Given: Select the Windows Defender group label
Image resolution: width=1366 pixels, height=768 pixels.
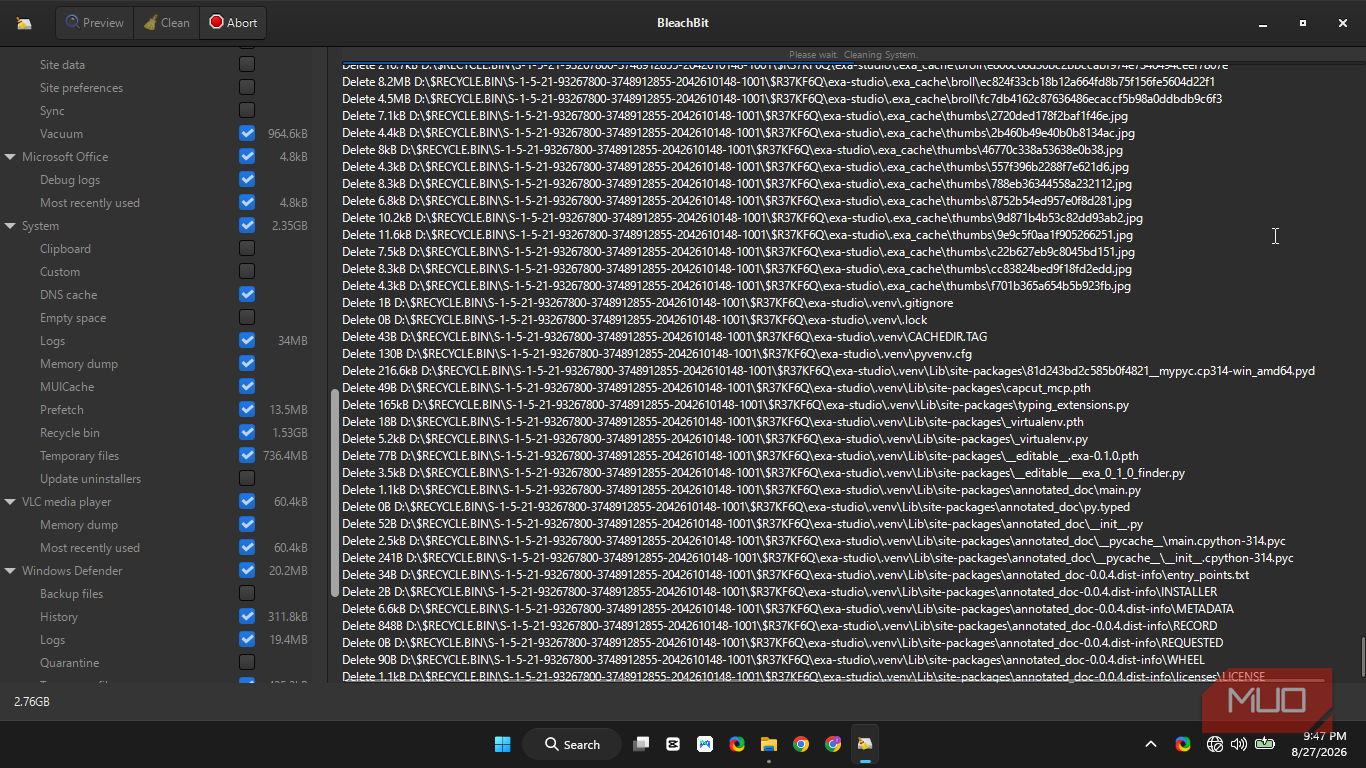Looking at the screenshot, I should tap(72, 571).
